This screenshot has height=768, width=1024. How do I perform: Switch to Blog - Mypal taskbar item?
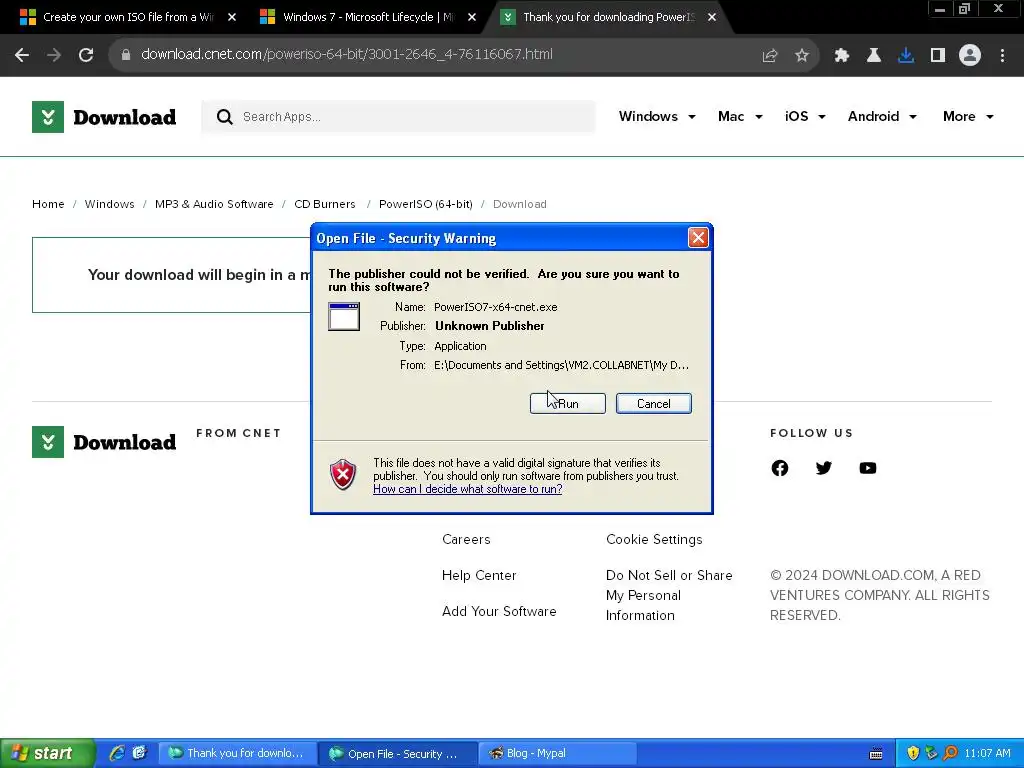pos(558,753)
